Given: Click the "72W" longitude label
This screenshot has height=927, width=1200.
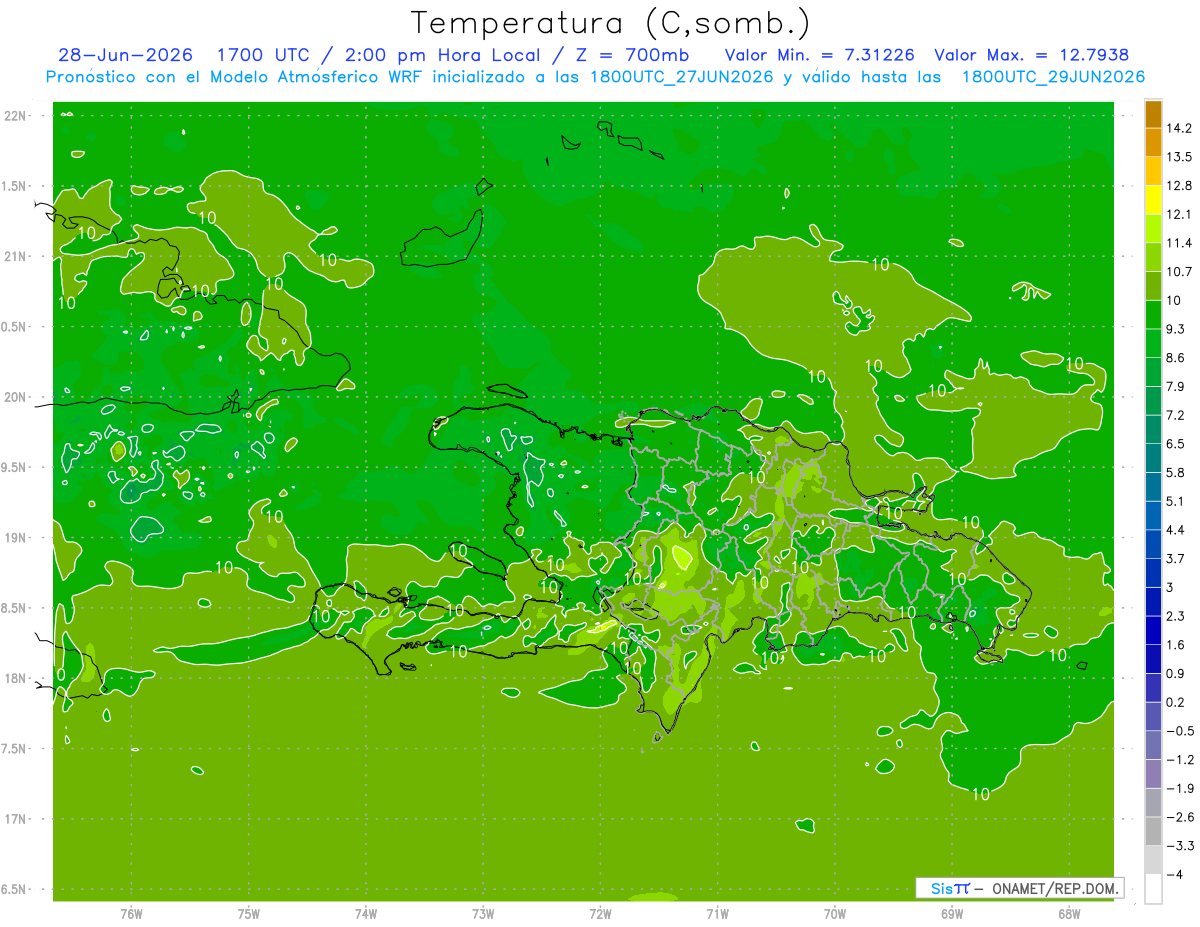Looking at the screenshot, I should [x=601, y=913].
